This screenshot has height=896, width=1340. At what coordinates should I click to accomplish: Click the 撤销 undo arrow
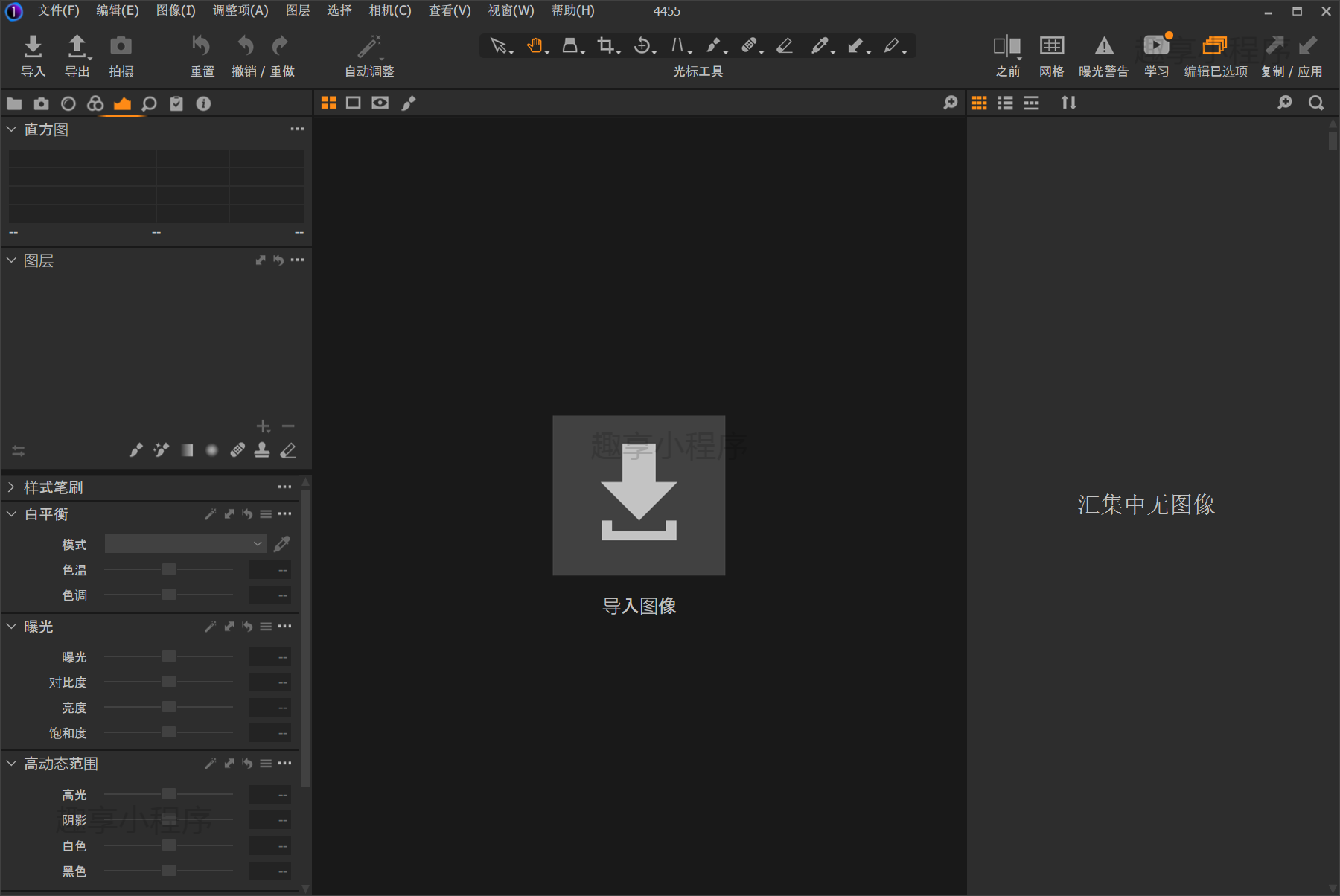(x=245, y=46)
